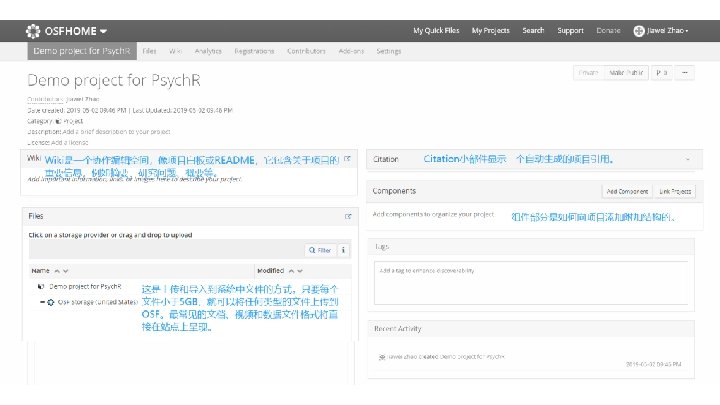Click the Demo project folder icon
Image resolution: width=720 pixels, height=405 pixels.
[x=41, y=286]
